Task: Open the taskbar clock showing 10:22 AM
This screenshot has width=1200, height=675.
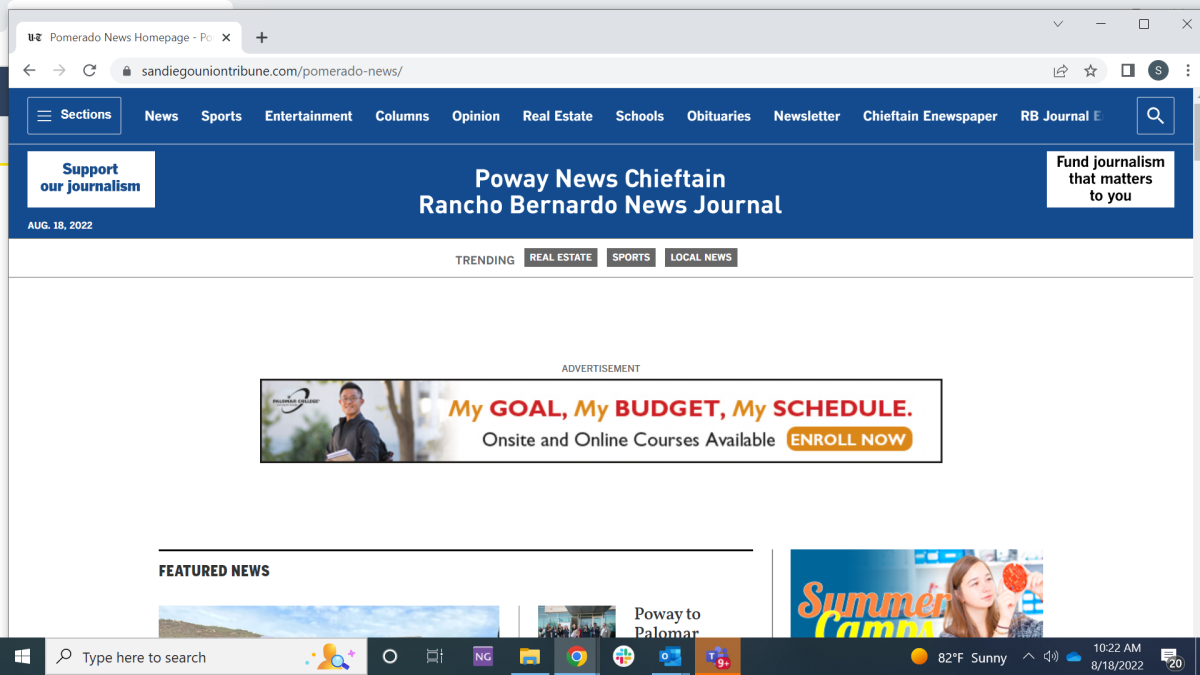Action: coord(1118,657)
